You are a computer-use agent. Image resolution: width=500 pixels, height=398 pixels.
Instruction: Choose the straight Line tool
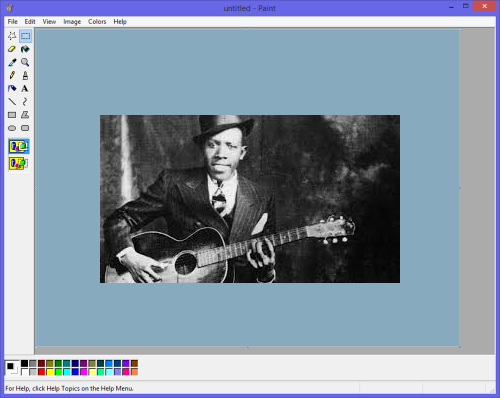pyautogui.click(x=12, y=102)
